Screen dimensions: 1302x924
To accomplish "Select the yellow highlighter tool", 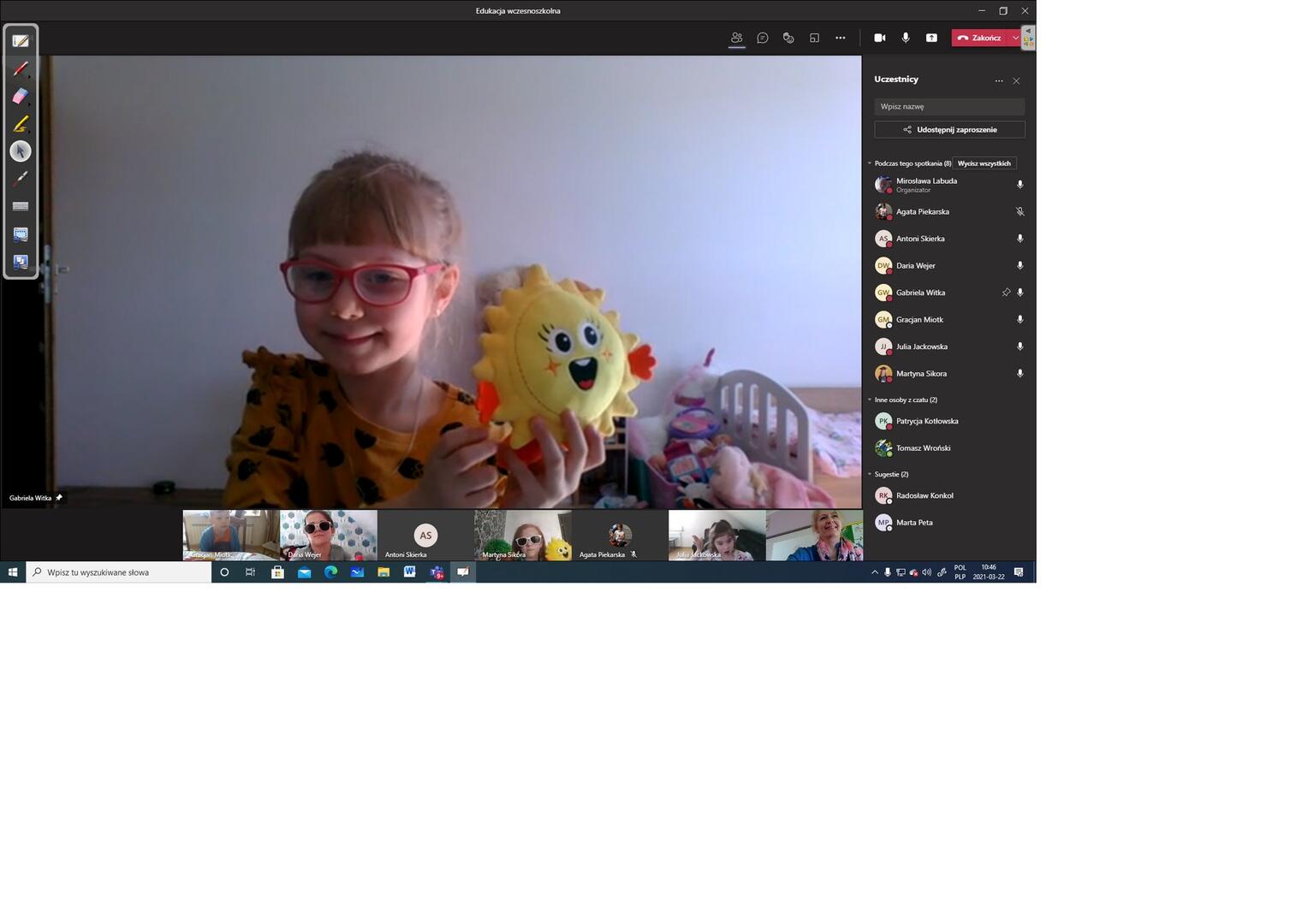I will pyautogui.click(x=21, y=124).
